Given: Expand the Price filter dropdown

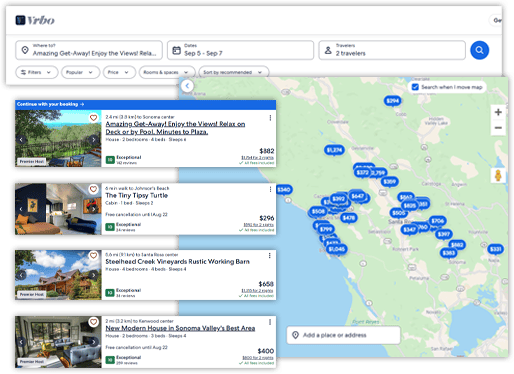Looking at the screenshot, I should point(119,72).
